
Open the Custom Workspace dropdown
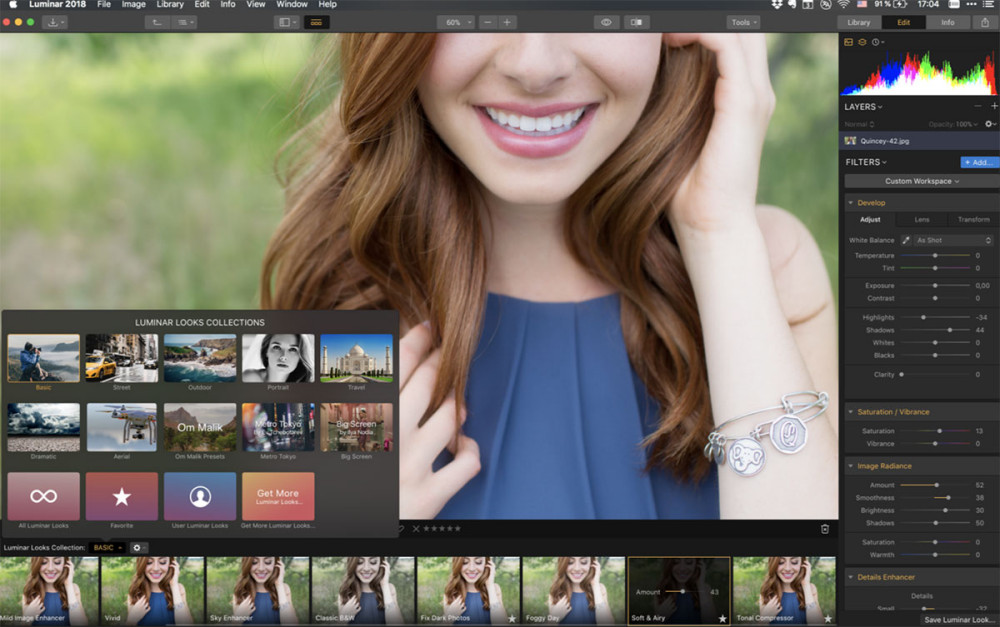922,181
